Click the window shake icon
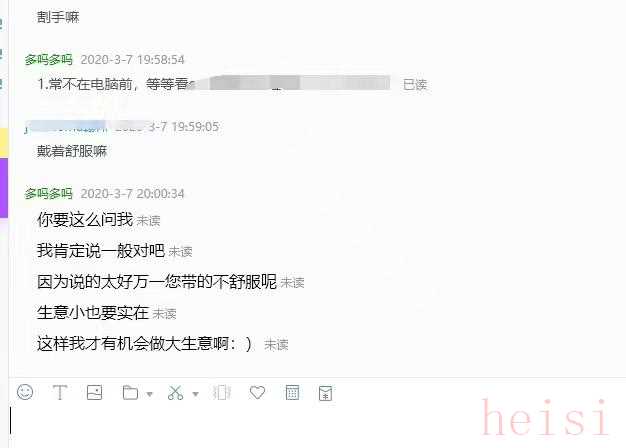The height and width of the screenshot is (448, 626). 222,392
